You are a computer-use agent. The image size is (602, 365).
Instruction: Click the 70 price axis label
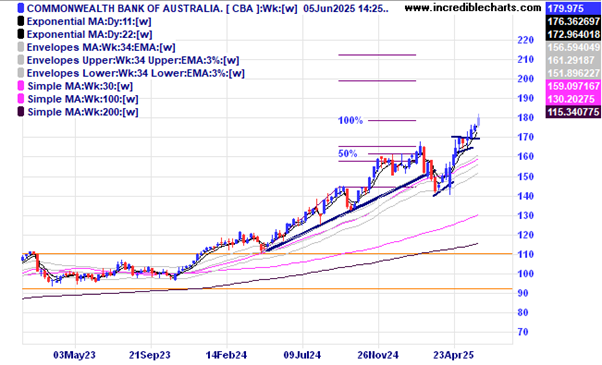[x=523, y=332]
